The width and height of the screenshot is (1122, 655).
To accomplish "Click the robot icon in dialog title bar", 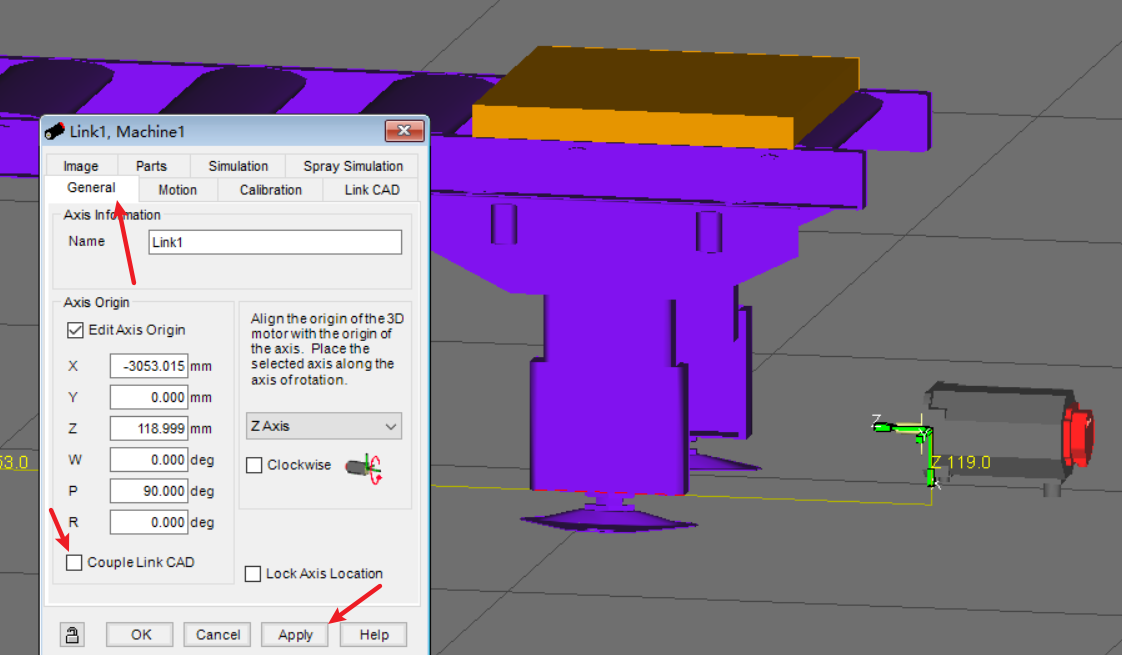I will coord(55,131).
